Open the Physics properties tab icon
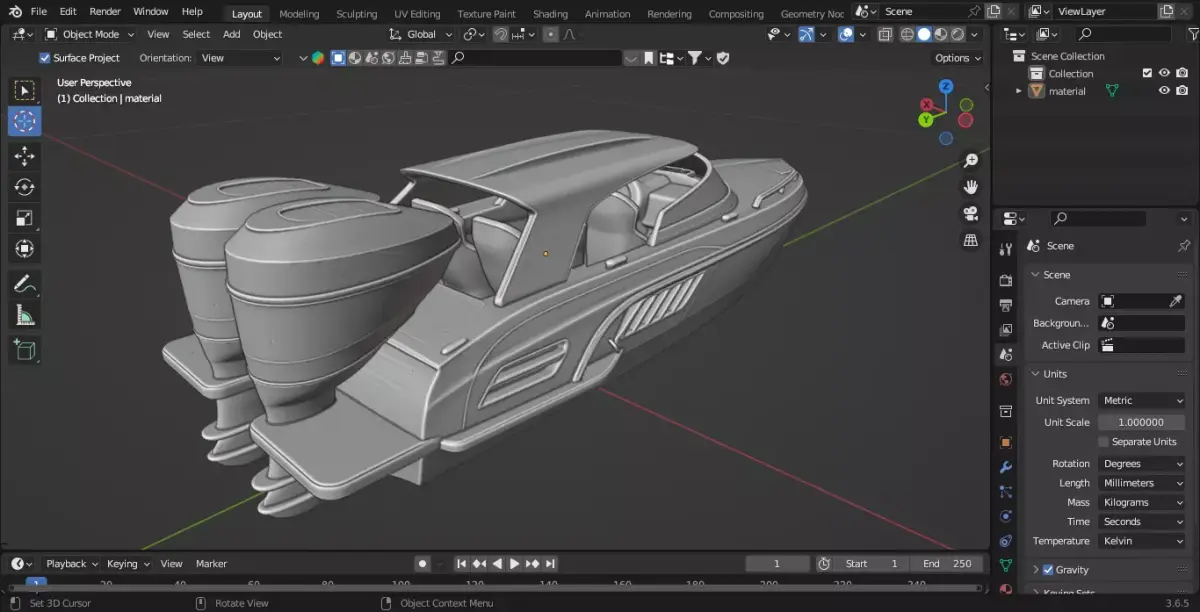The width and height of the screenshot is (1200, 612). tap(1006, 517)
